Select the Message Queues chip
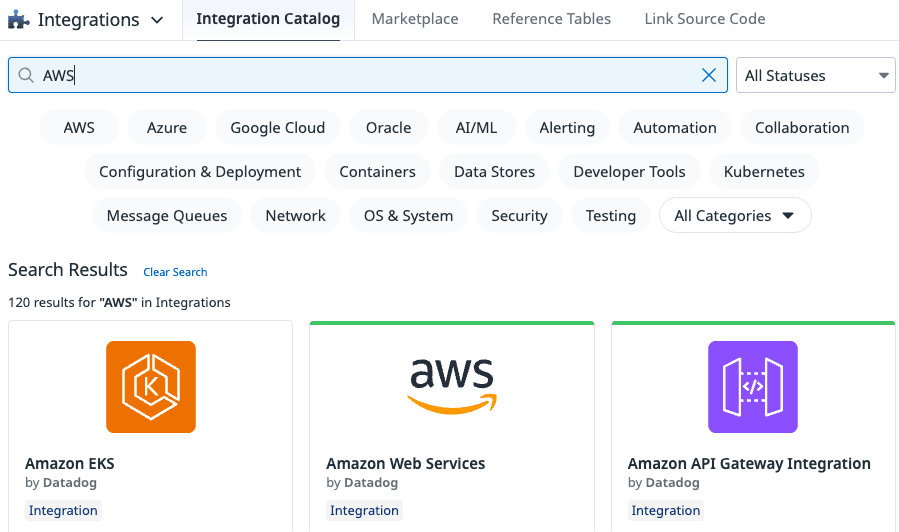The height and width of the screenshot is (532, 899). pyautogui.click(x=167, y=216)
